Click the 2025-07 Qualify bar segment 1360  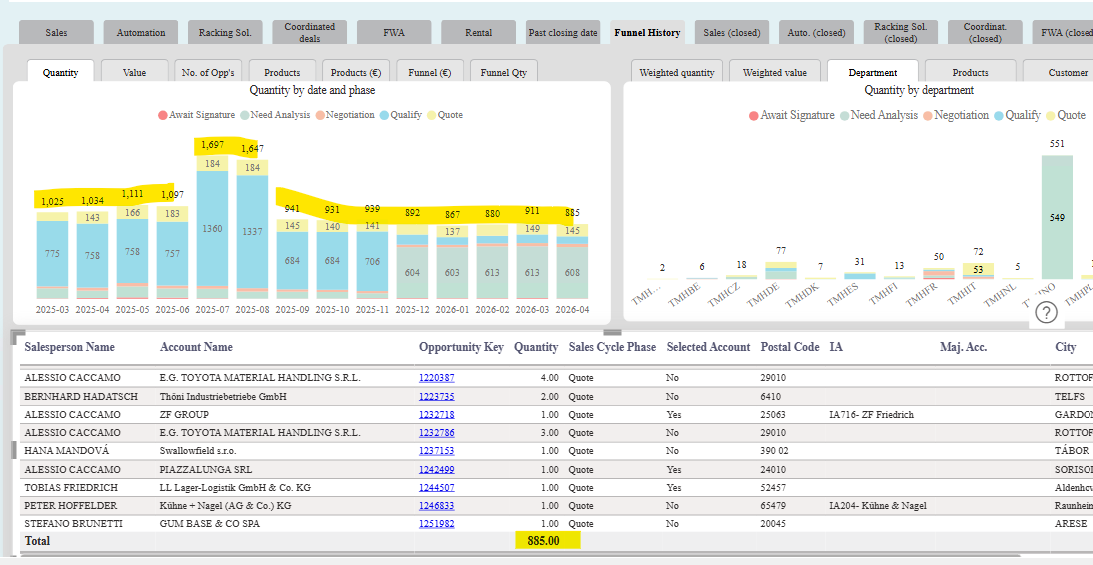[x=214, y=229]
